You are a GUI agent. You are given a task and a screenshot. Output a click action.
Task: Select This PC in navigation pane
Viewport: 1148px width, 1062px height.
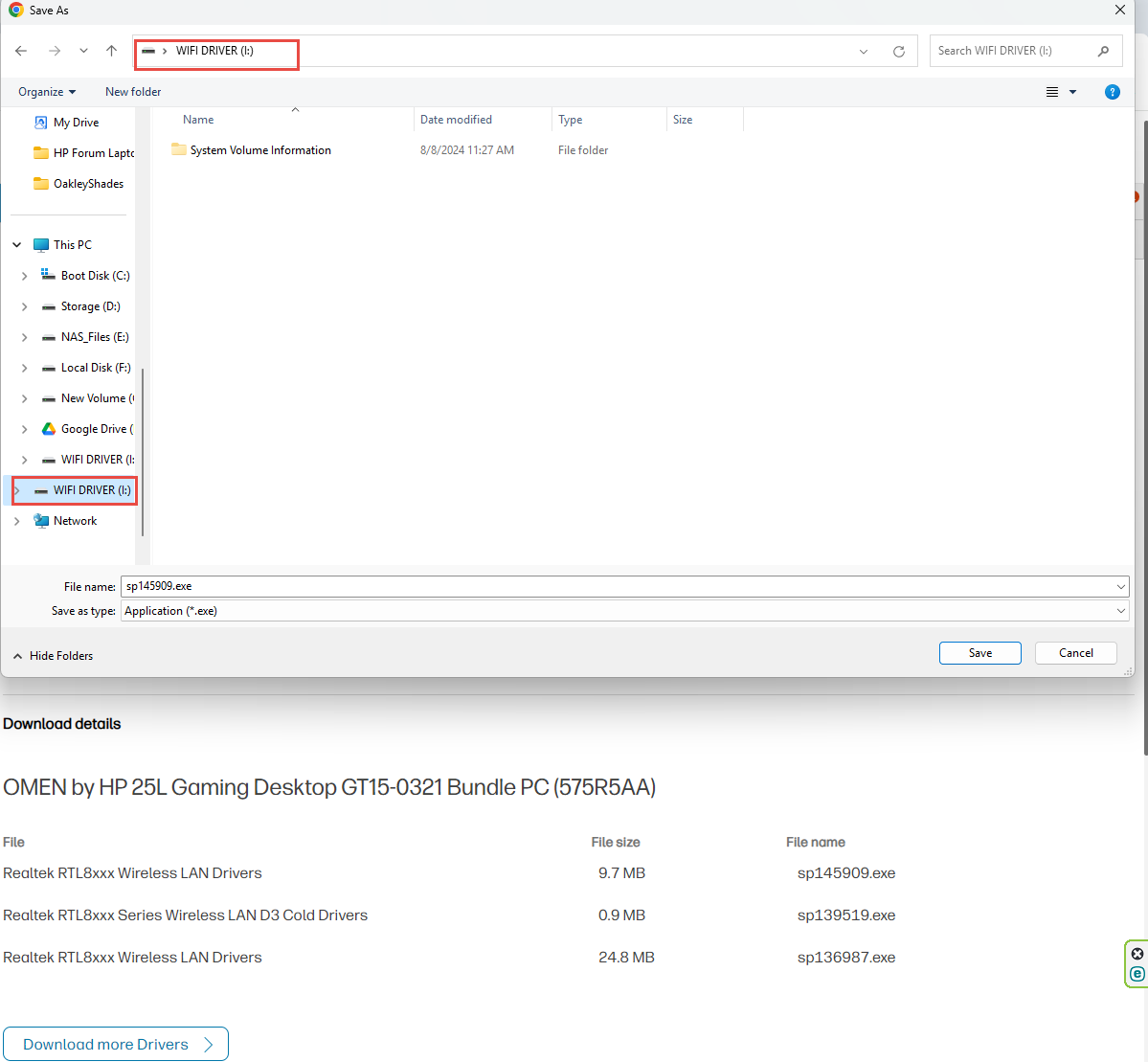tap(63, 244)
